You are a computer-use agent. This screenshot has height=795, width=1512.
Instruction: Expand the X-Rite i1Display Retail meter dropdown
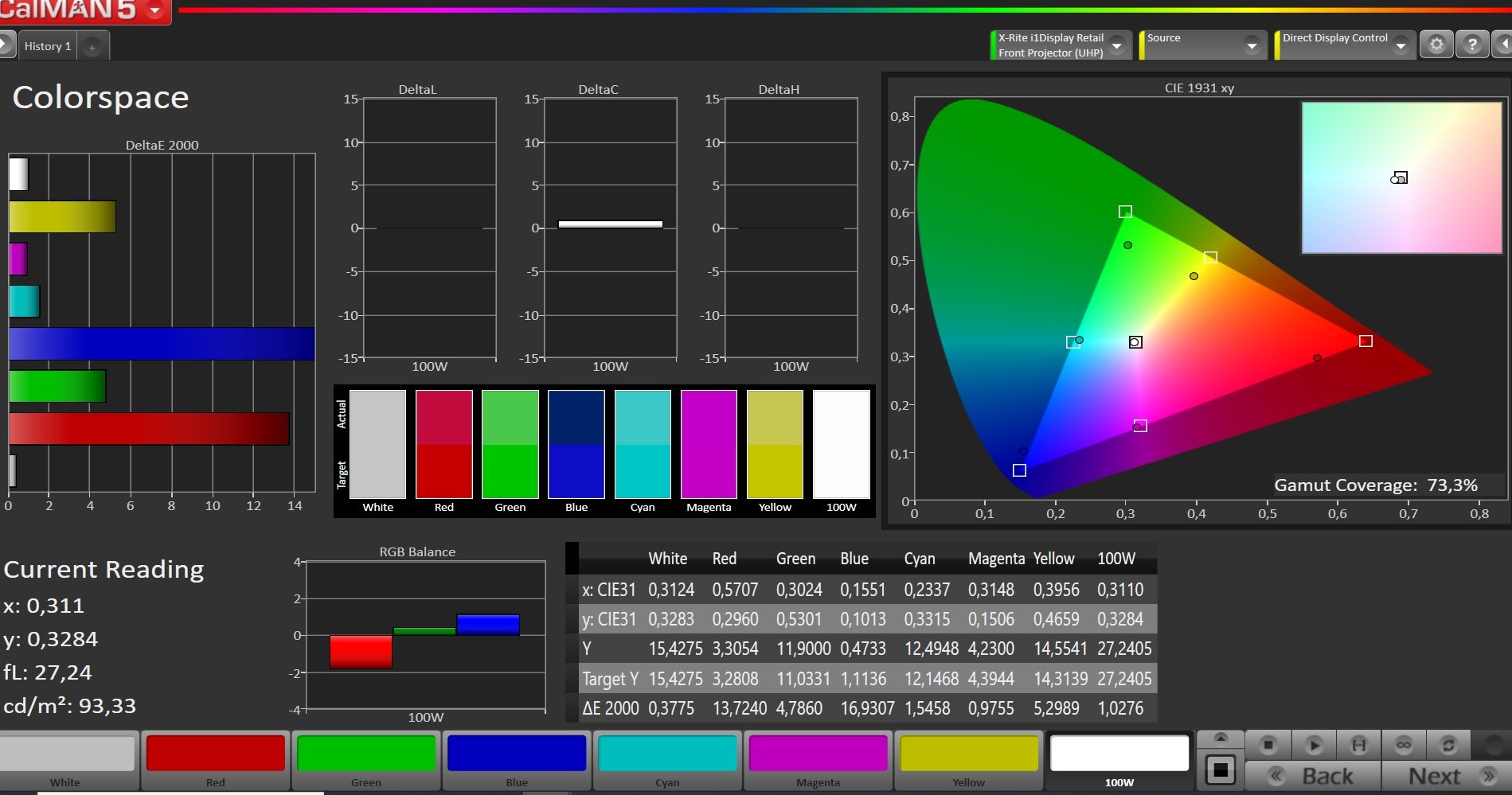(1117, 45)
